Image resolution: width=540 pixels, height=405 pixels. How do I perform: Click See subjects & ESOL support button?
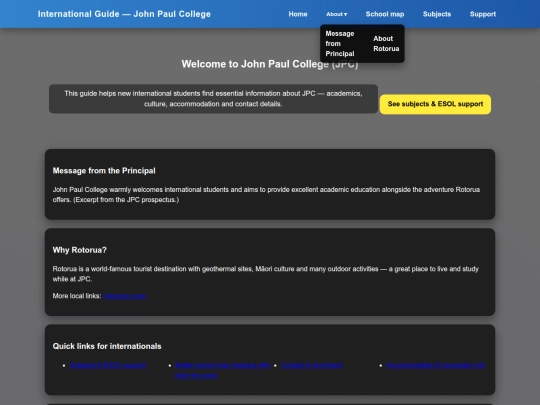435,104
